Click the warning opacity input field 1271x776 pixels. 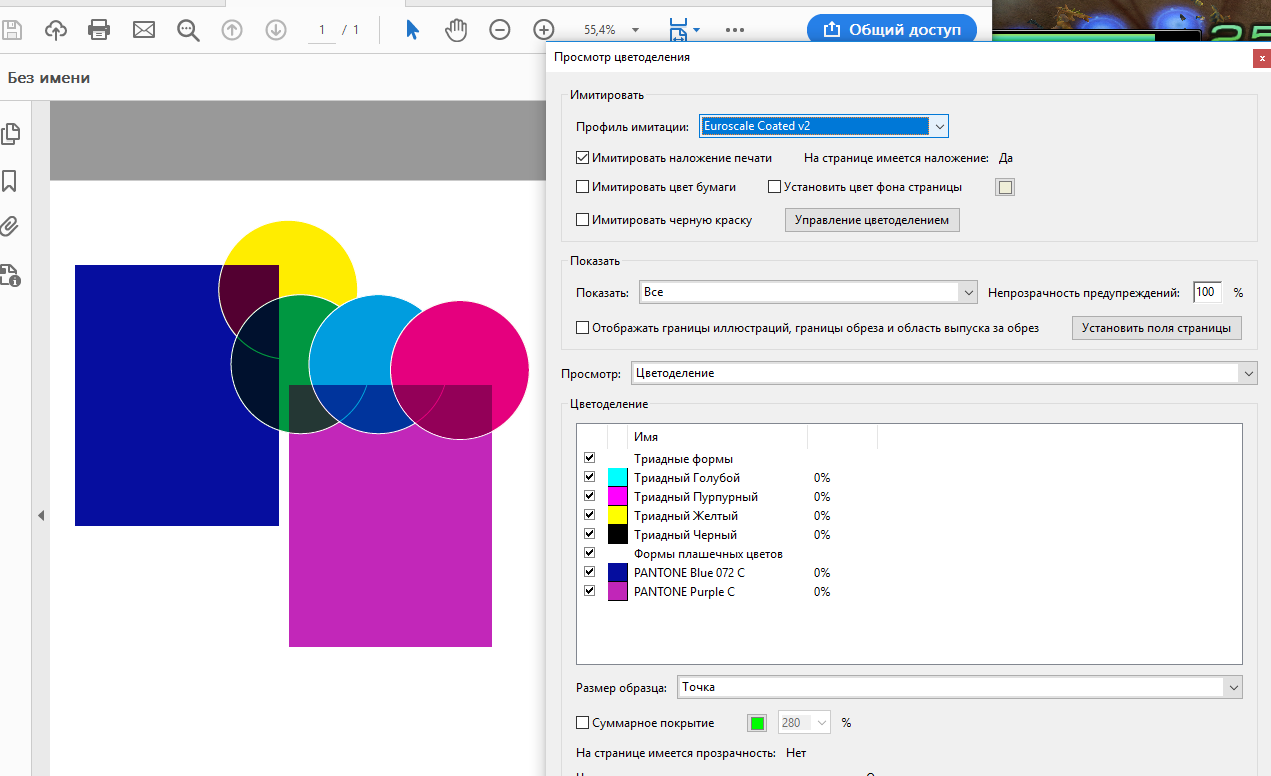pos(1207,292)
